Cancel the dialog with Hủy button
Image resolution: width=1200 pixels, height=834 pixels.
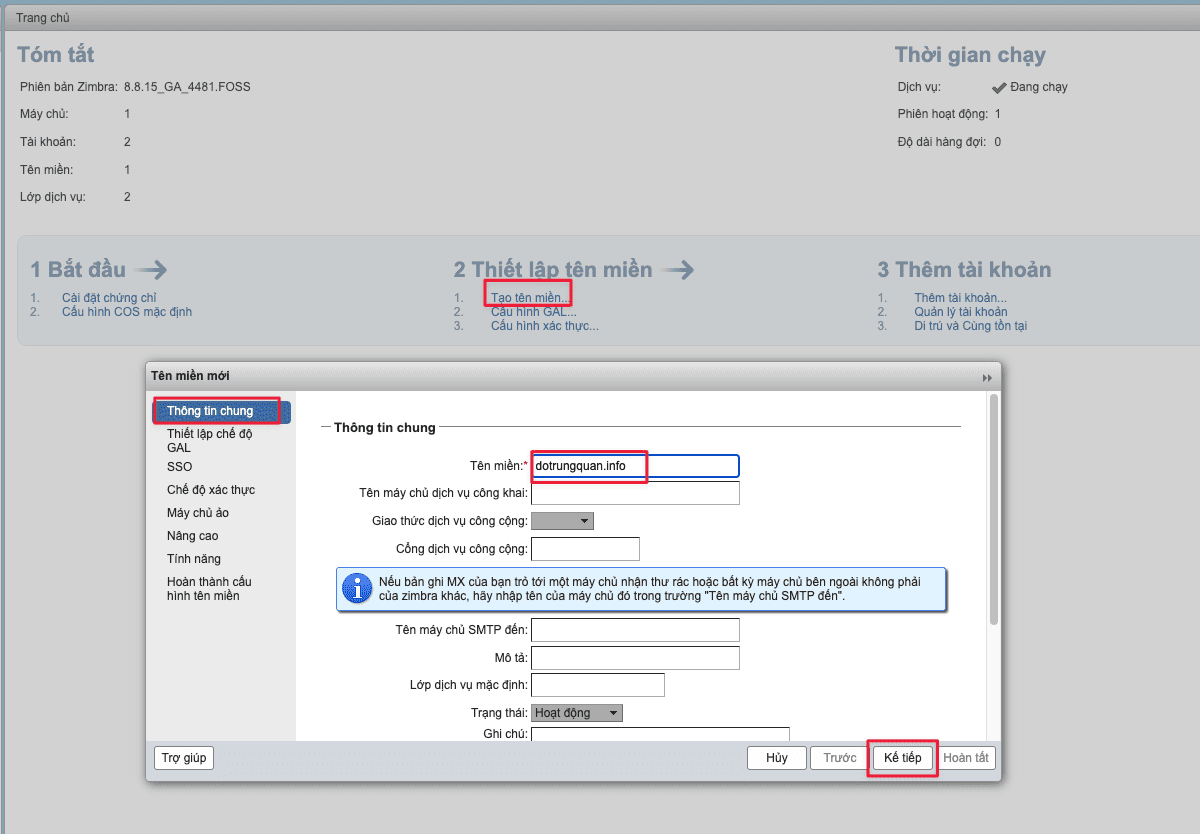[777, 758]
